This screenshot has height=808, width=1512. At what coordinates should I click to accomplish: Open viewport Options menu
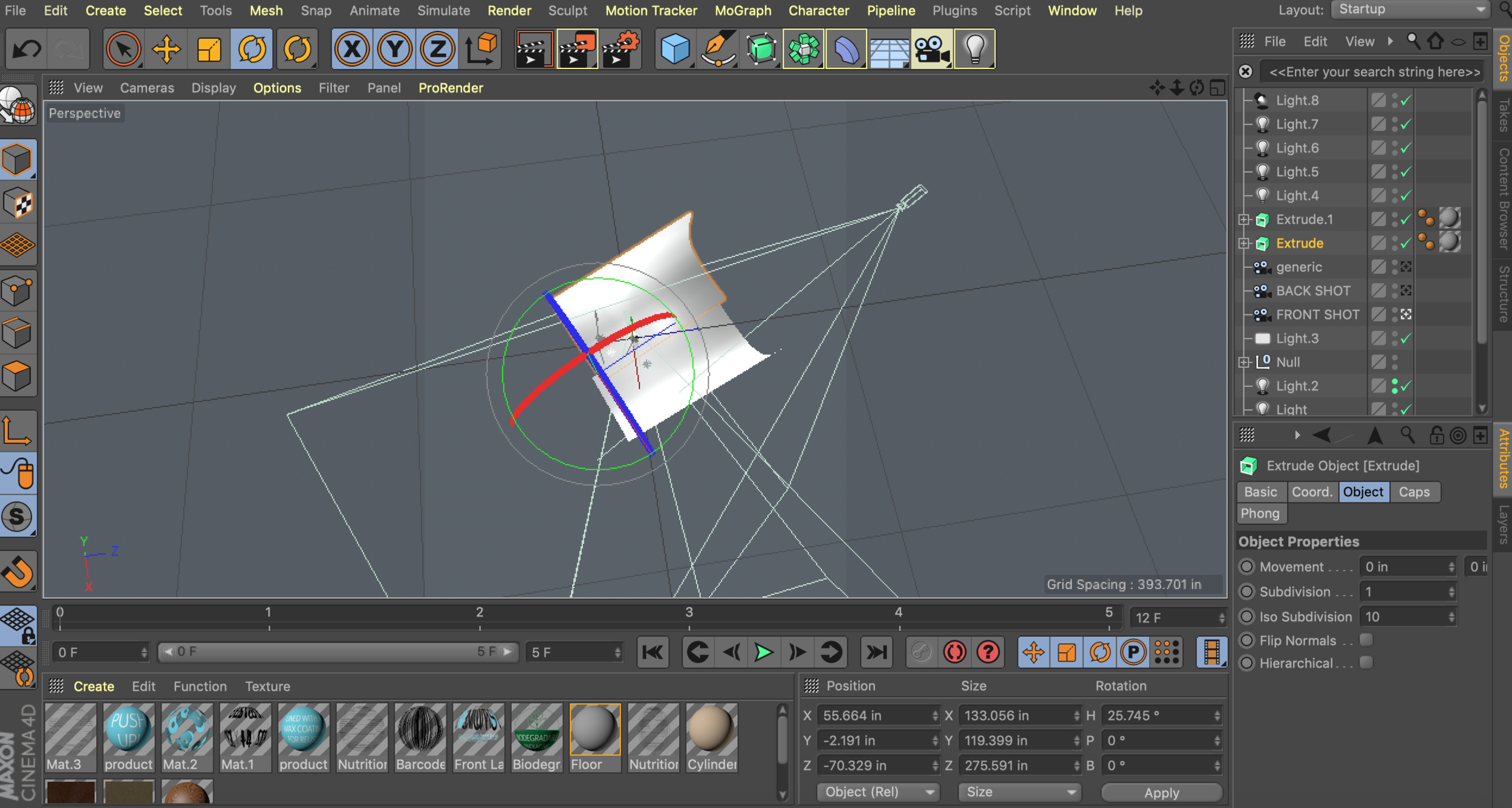[x=277, y=88]
